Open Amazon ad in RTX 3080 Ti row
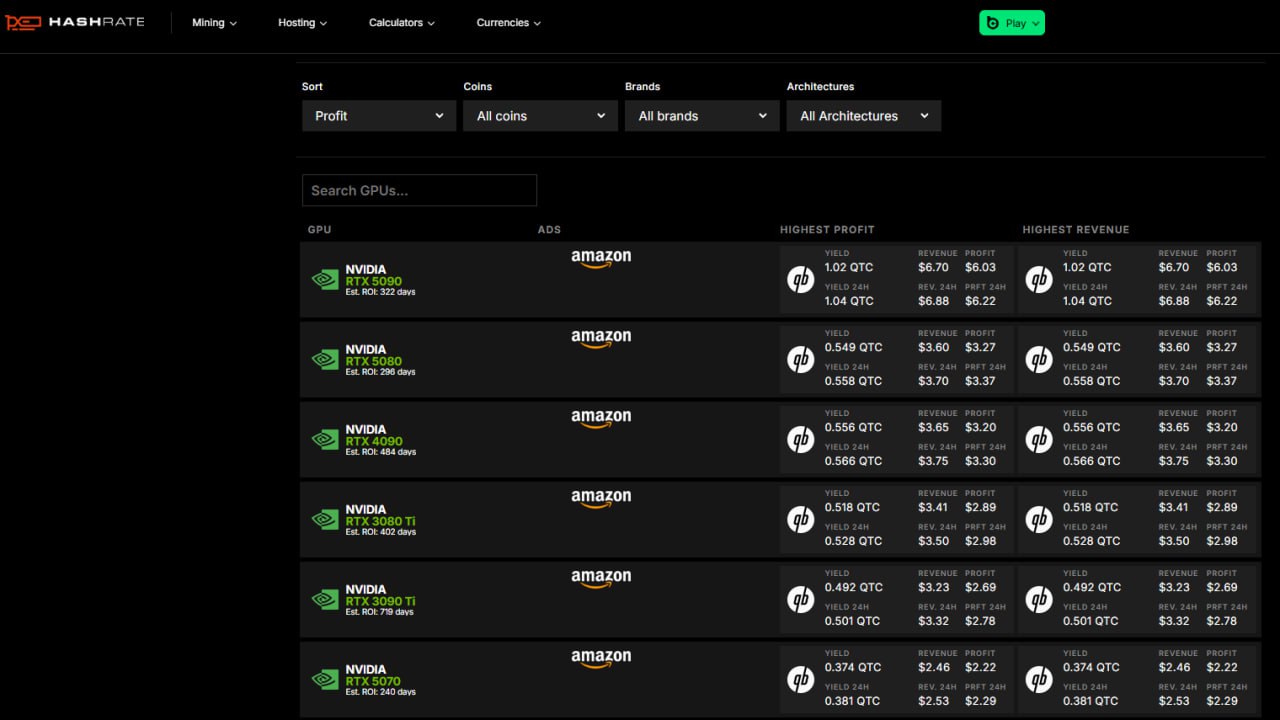Image resolution: width=1280 pixels, height=720 pixels. (x=601, y=499)
